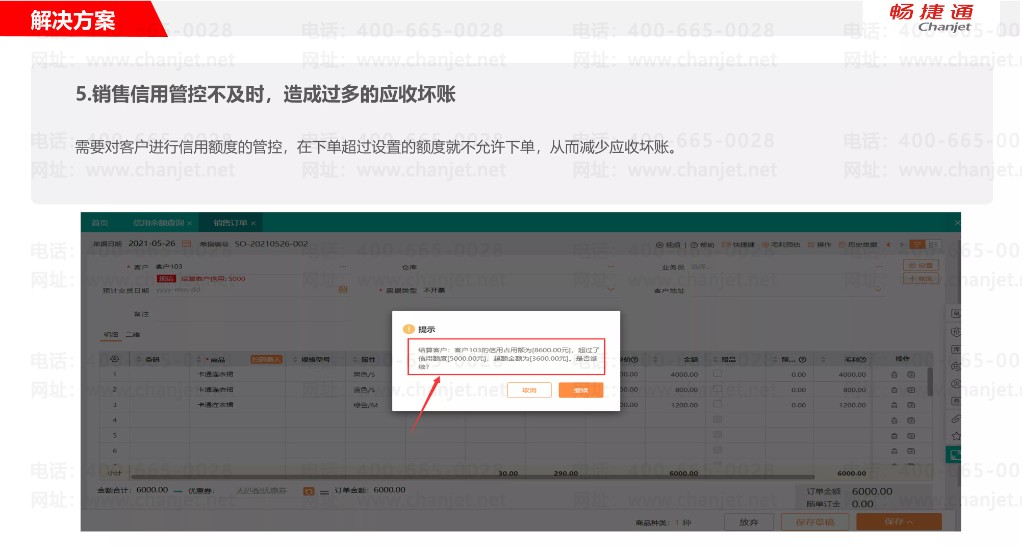The width and height of the screenshot is (1022, 552).
Task: Switch to the orange list view icon
Action: tap(917, 244)
